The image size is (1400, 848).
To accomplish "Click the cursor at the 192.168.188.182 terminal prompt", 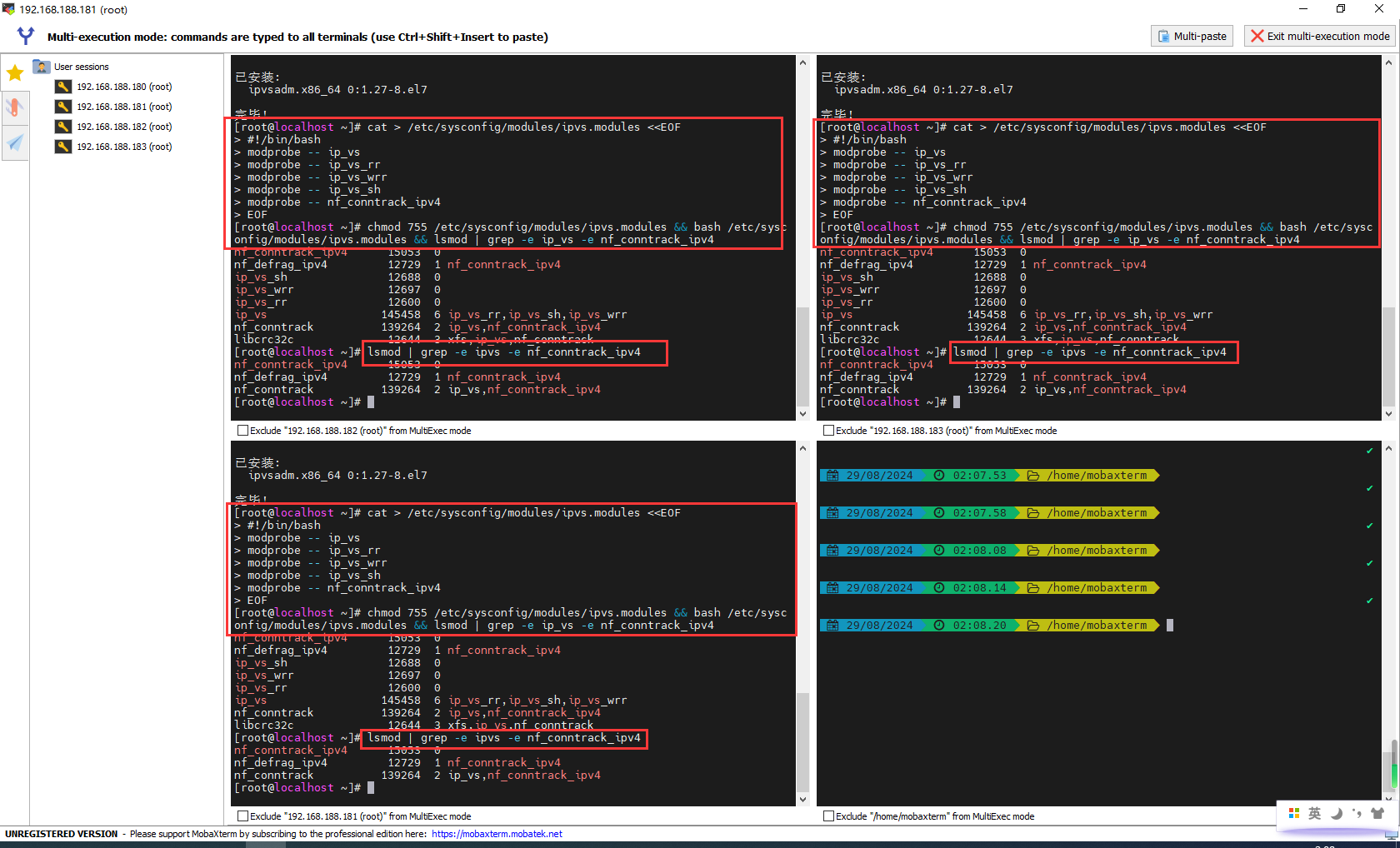I will [x=371, y=402].
